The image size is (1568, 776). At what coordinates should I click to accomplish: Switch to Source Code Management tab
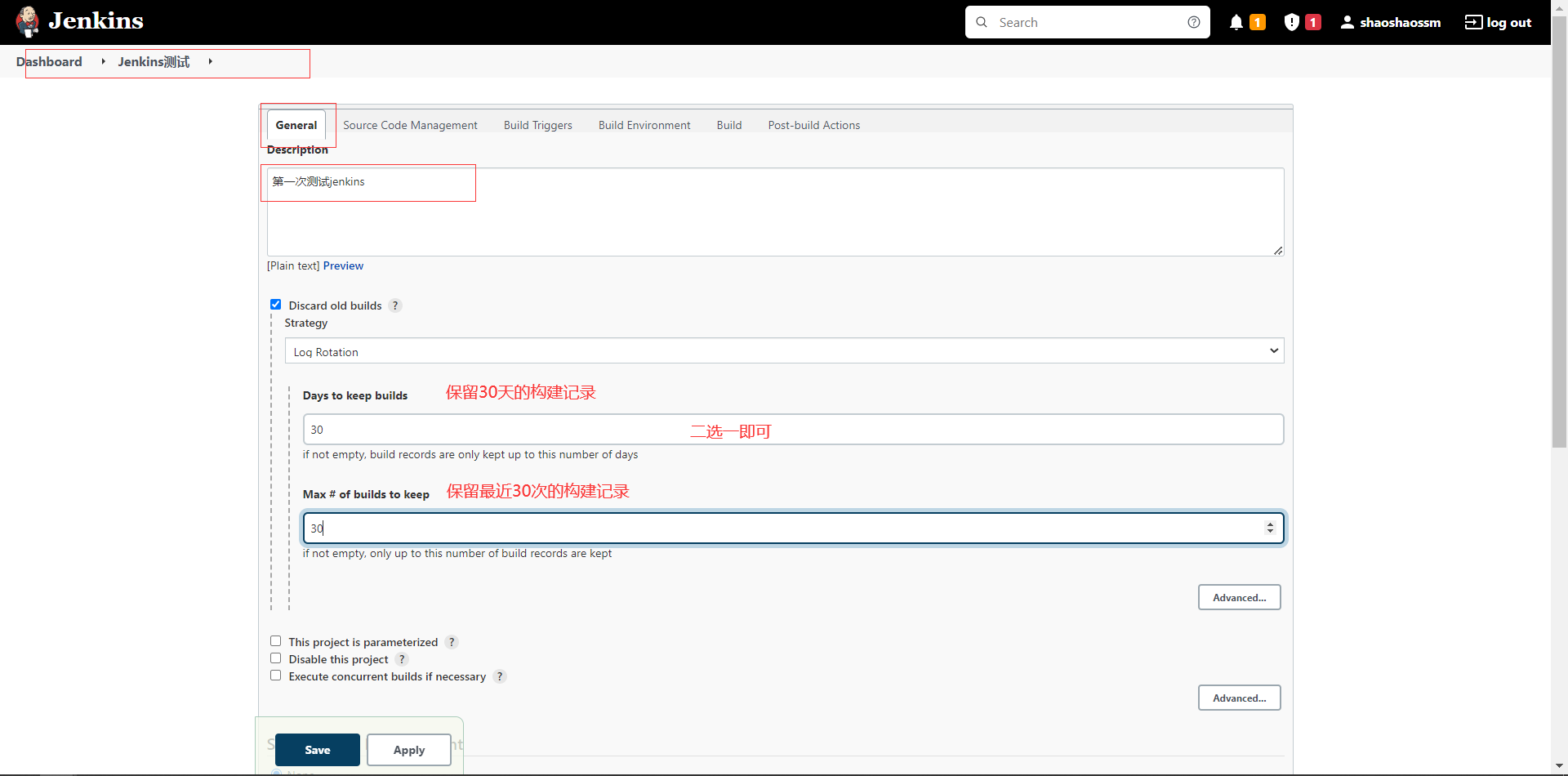pyautogui.click(x=410, y=125)
